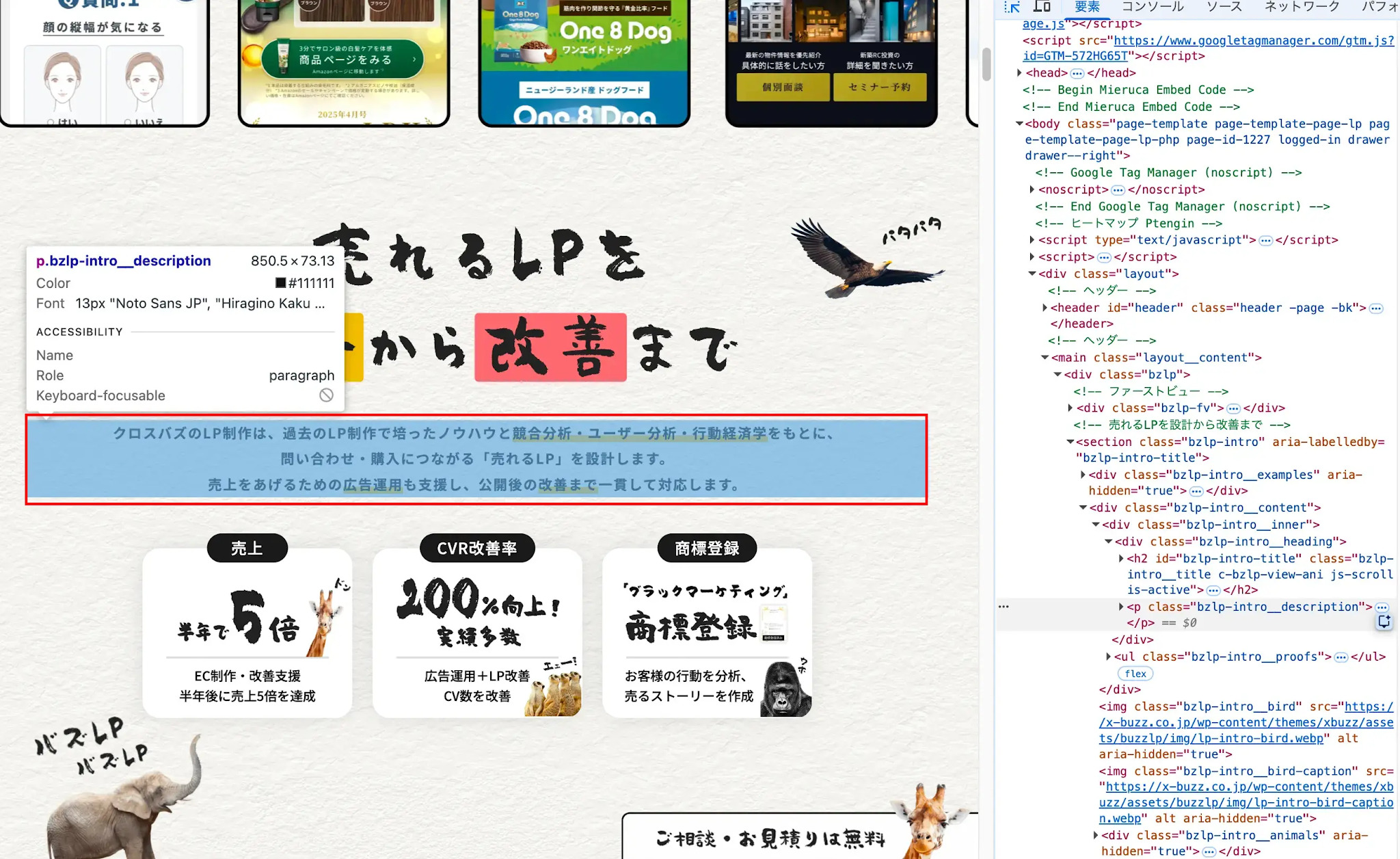The image size is (1400, 859).
Task: Switch to the コンソール tab
Action: [1153, 7]
